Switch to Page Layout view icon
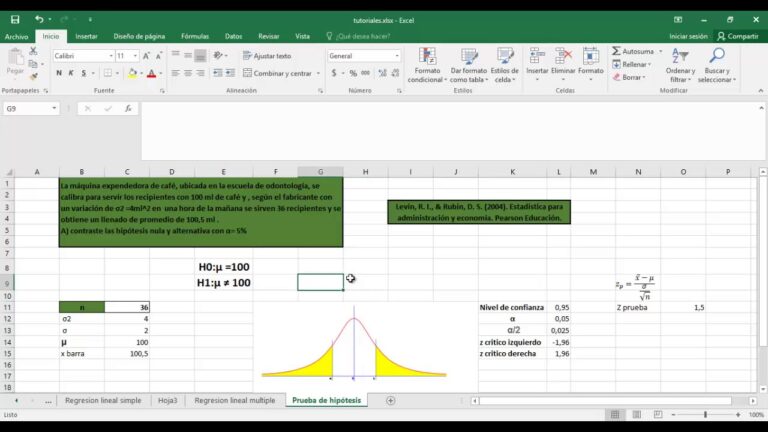The image size is (768, 432). pyautogui.click(x=636, y=414)
